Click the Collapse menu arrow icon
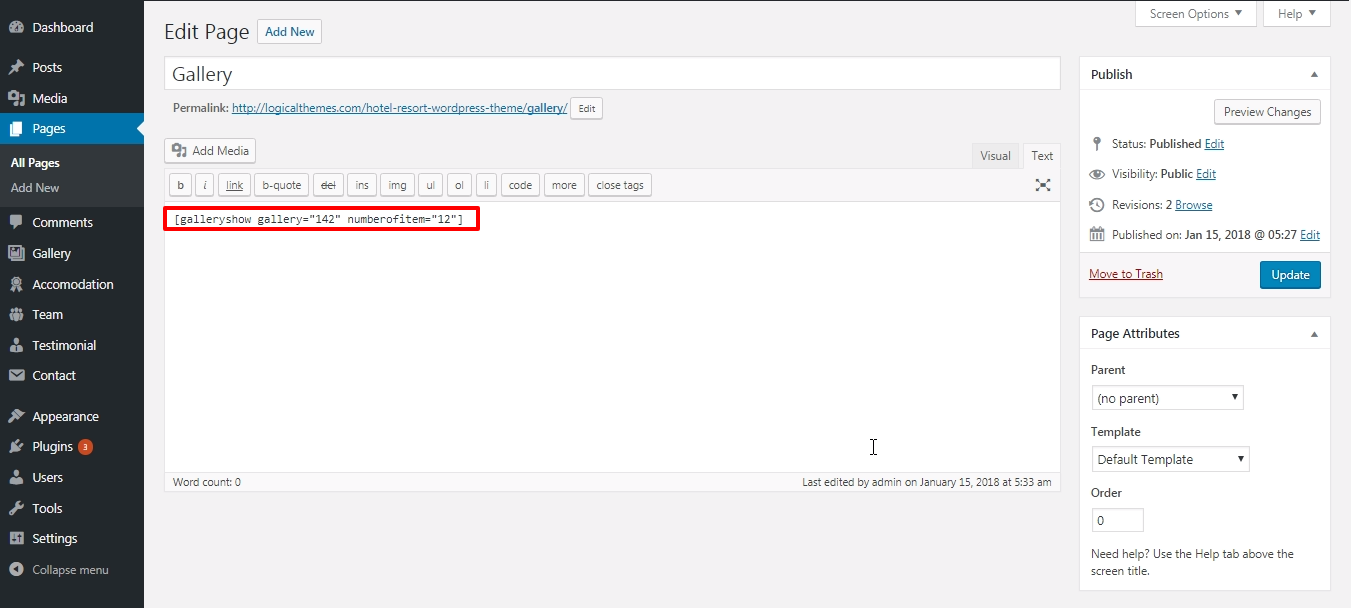This screenshot has height=608, width=1351. coord(16,570)
